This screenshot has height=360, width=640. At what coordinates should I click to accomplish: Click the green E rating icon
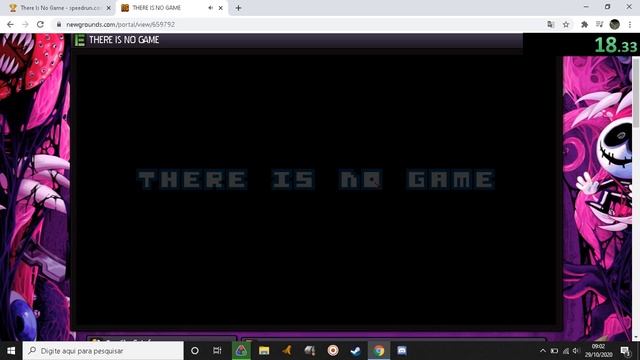80,40
